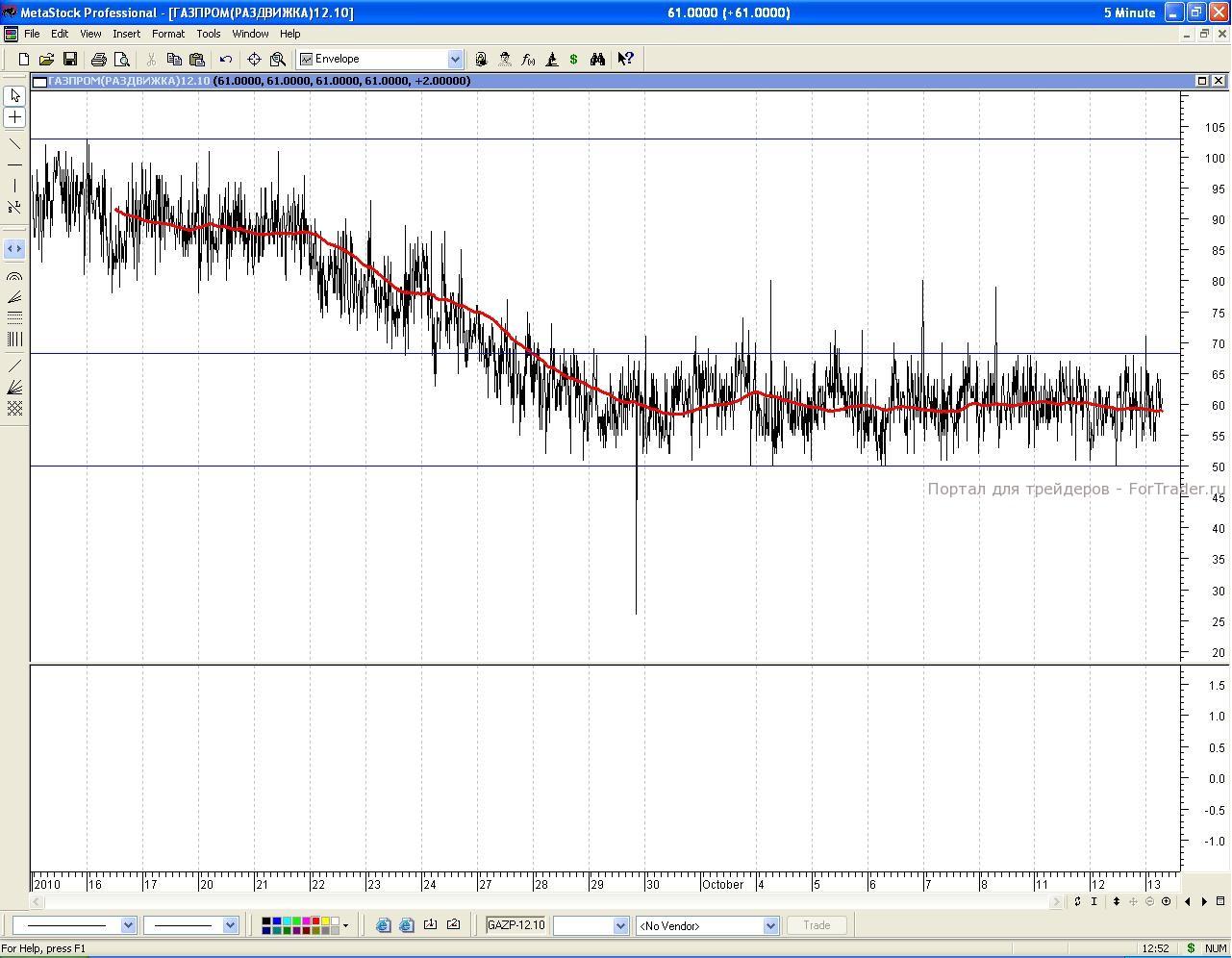Screen dimensions: 1232x958
Task: Pick the yellow color swatch
Action: (325, 921)
